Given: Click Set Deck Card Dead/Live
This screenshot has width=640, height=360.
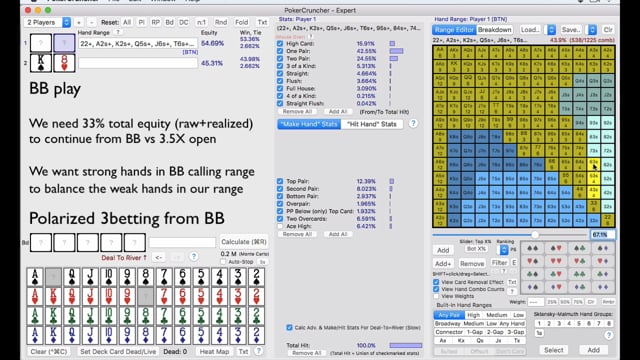Looking at the screenshot, I should pyautogui.click(x=118, y=351).
